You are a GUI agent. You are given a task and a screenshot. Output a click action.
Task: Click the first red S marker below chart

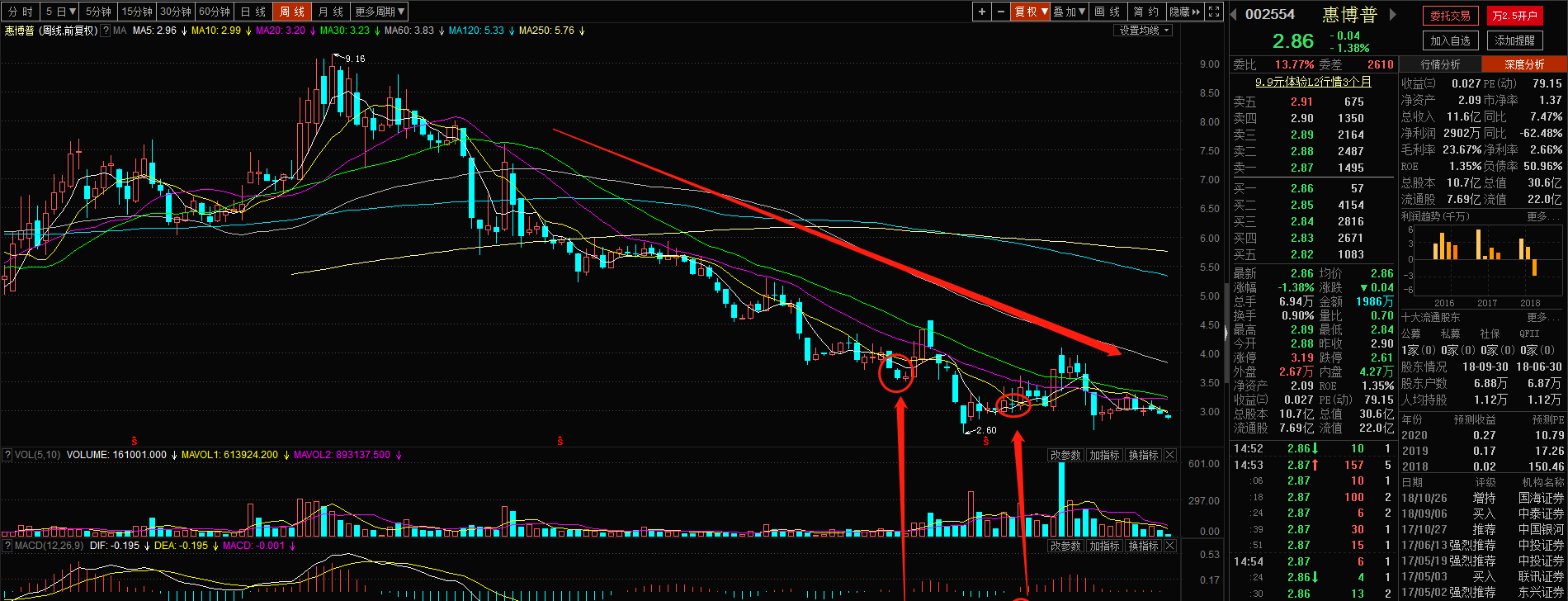(134, 441)
